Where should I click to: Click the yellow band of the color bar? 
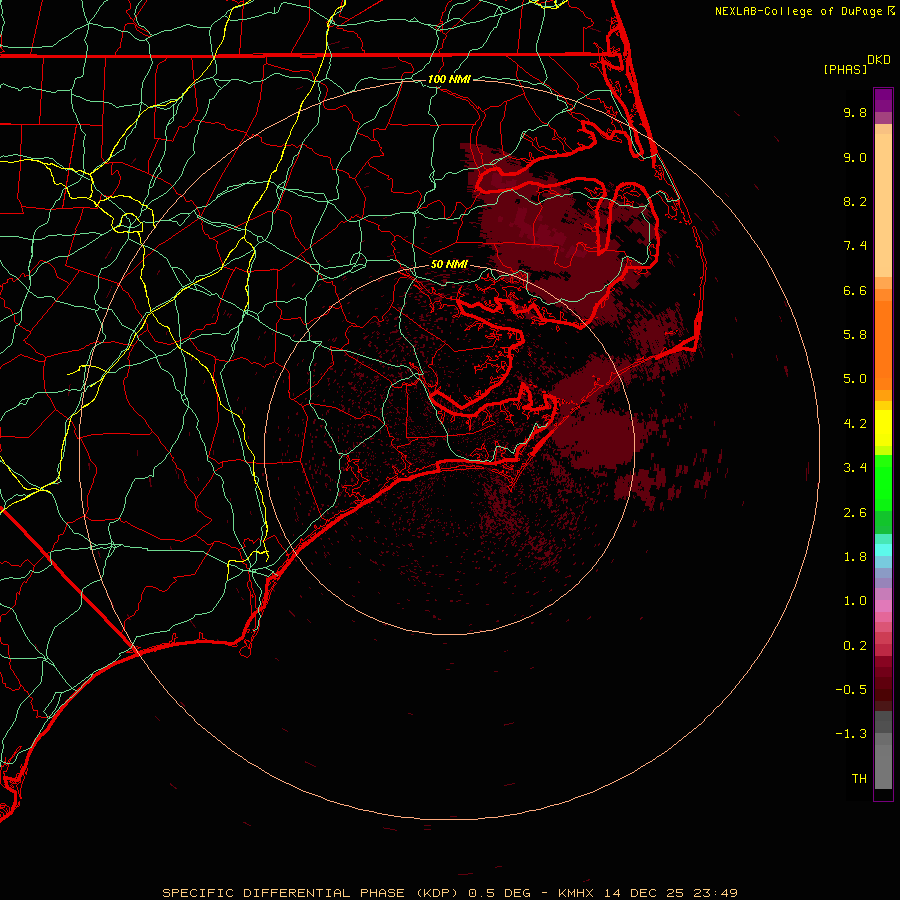pos(883,428)
